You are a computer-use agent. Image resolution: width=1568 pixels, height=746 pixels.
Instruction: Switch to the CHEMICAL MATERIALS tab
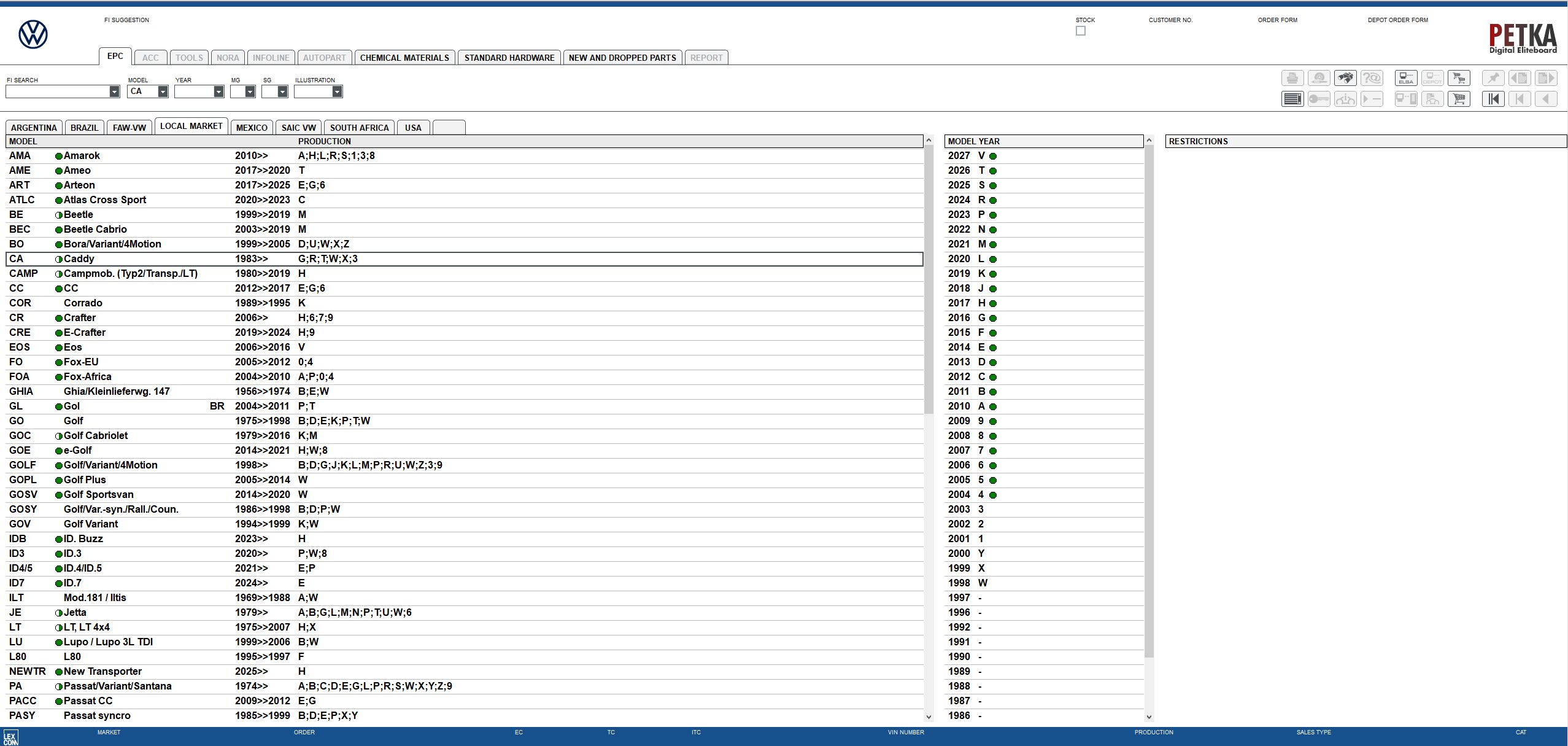tap(404, 58)
